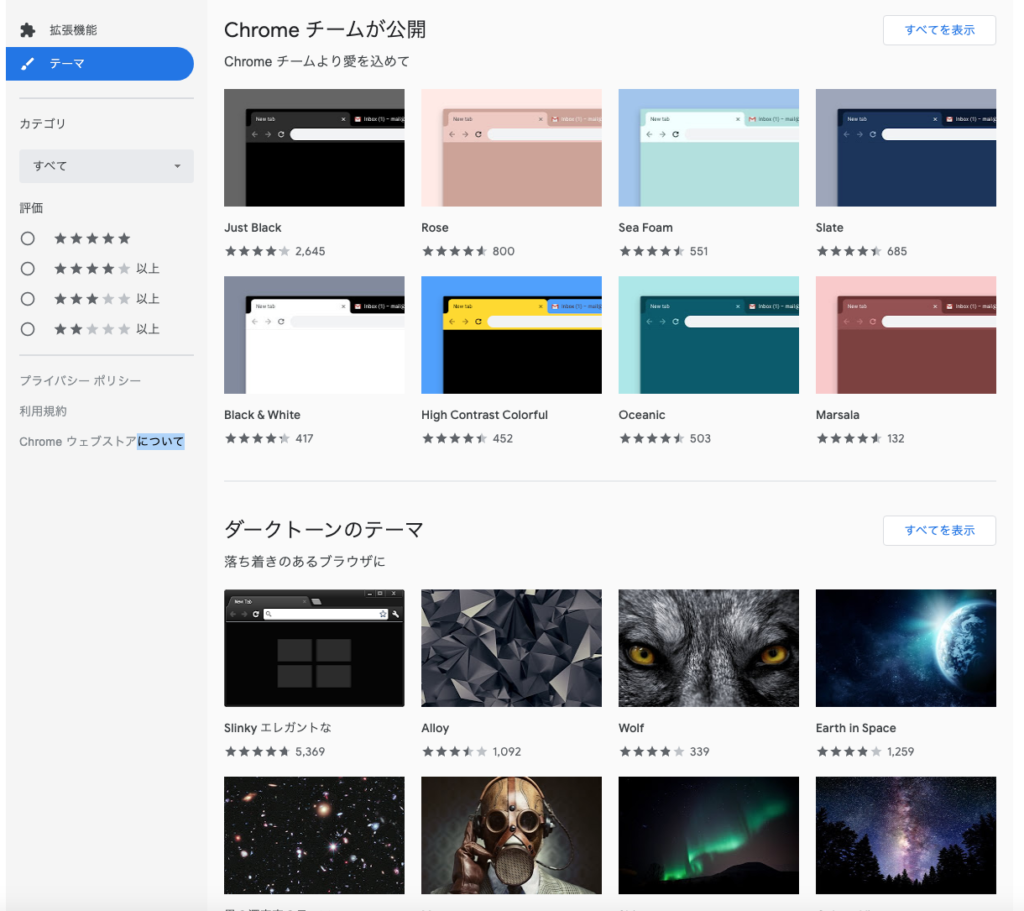Viewport: 1024px width, 911px height.
Task: Click the Slate theme title
Action: point(829,228)
